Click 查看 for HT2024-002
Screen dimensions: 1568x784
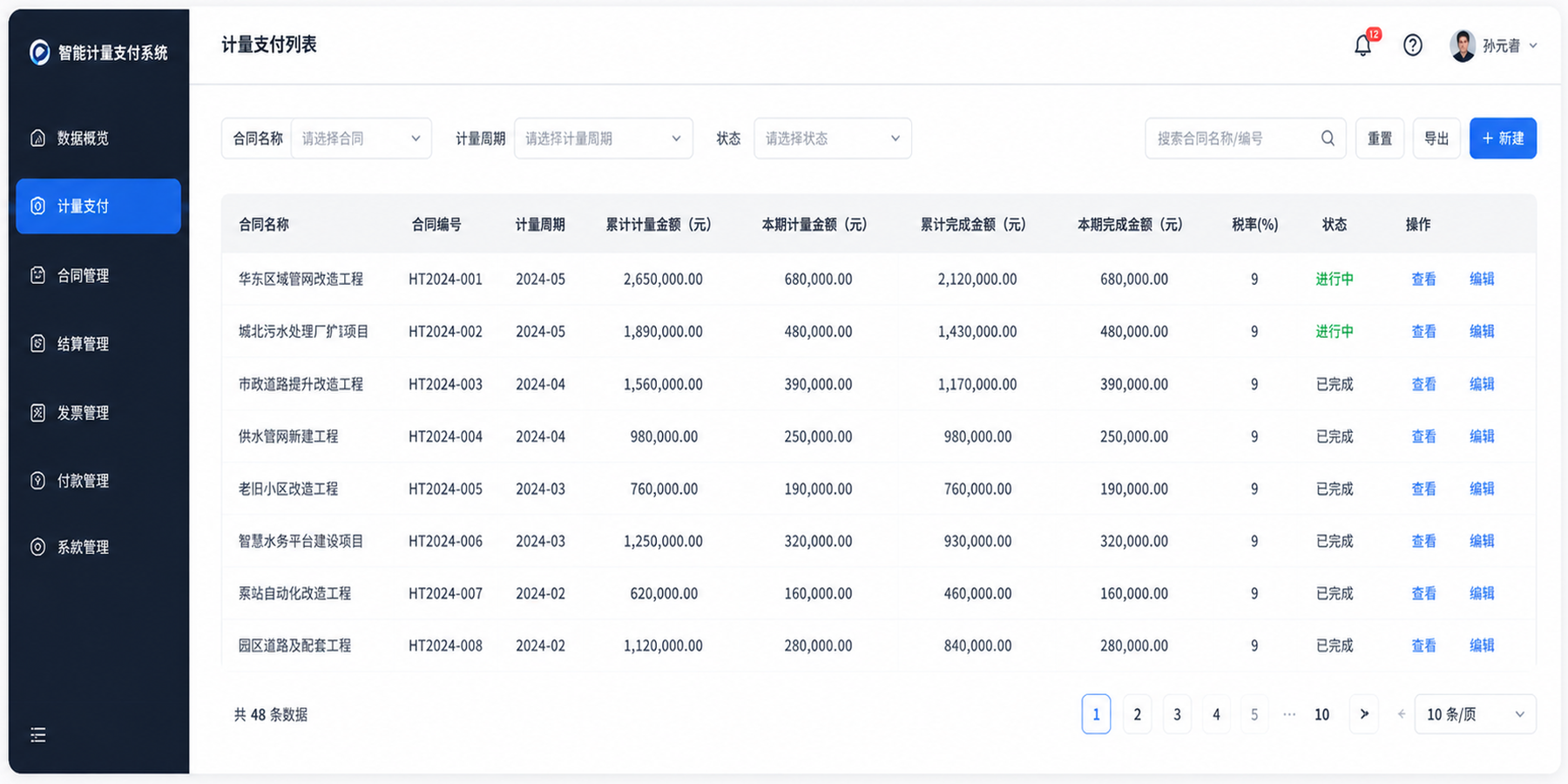pyautogui.click(x=1424, y=331)
